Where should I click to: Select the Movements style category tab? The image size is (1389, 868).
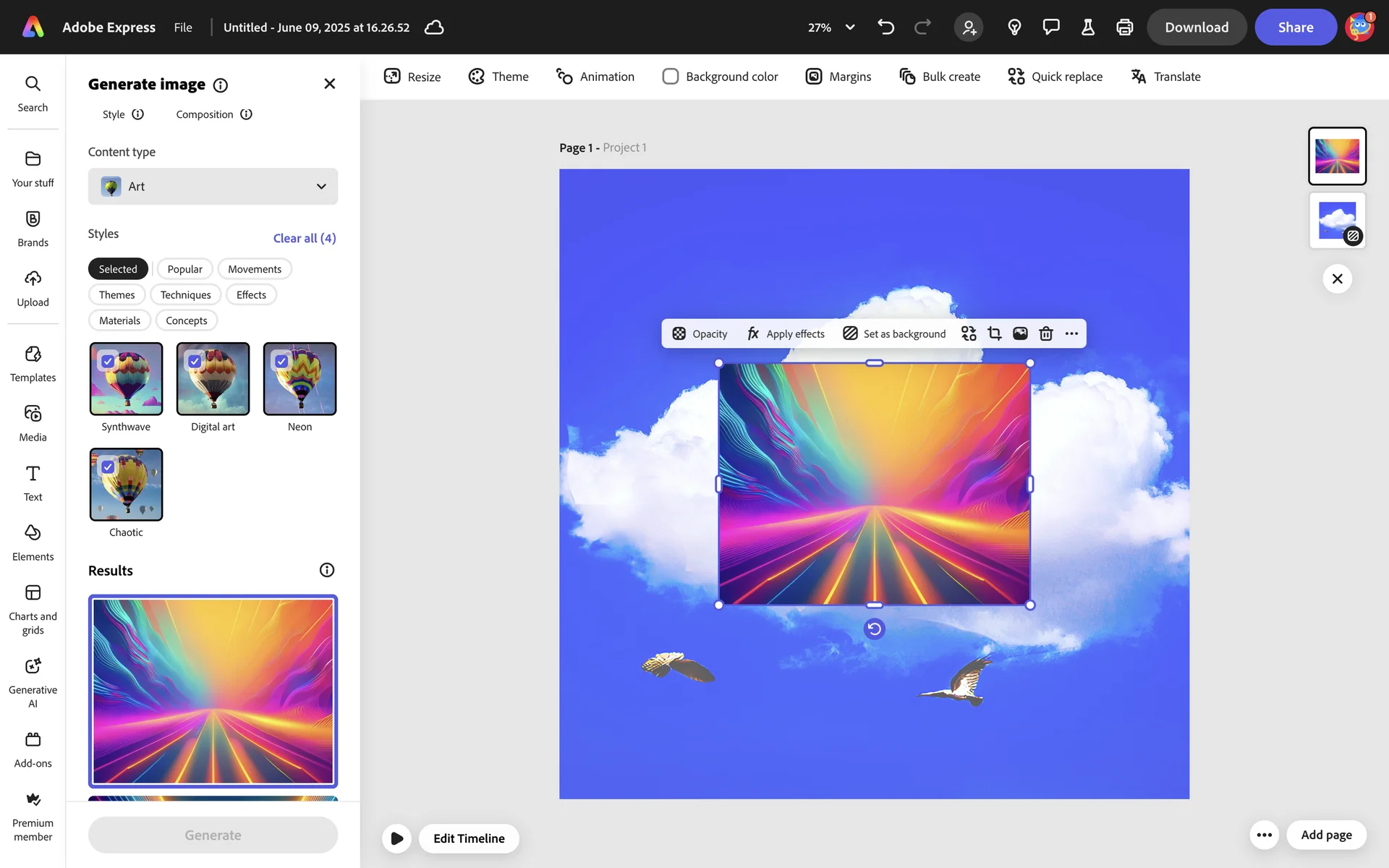(254, 269)
